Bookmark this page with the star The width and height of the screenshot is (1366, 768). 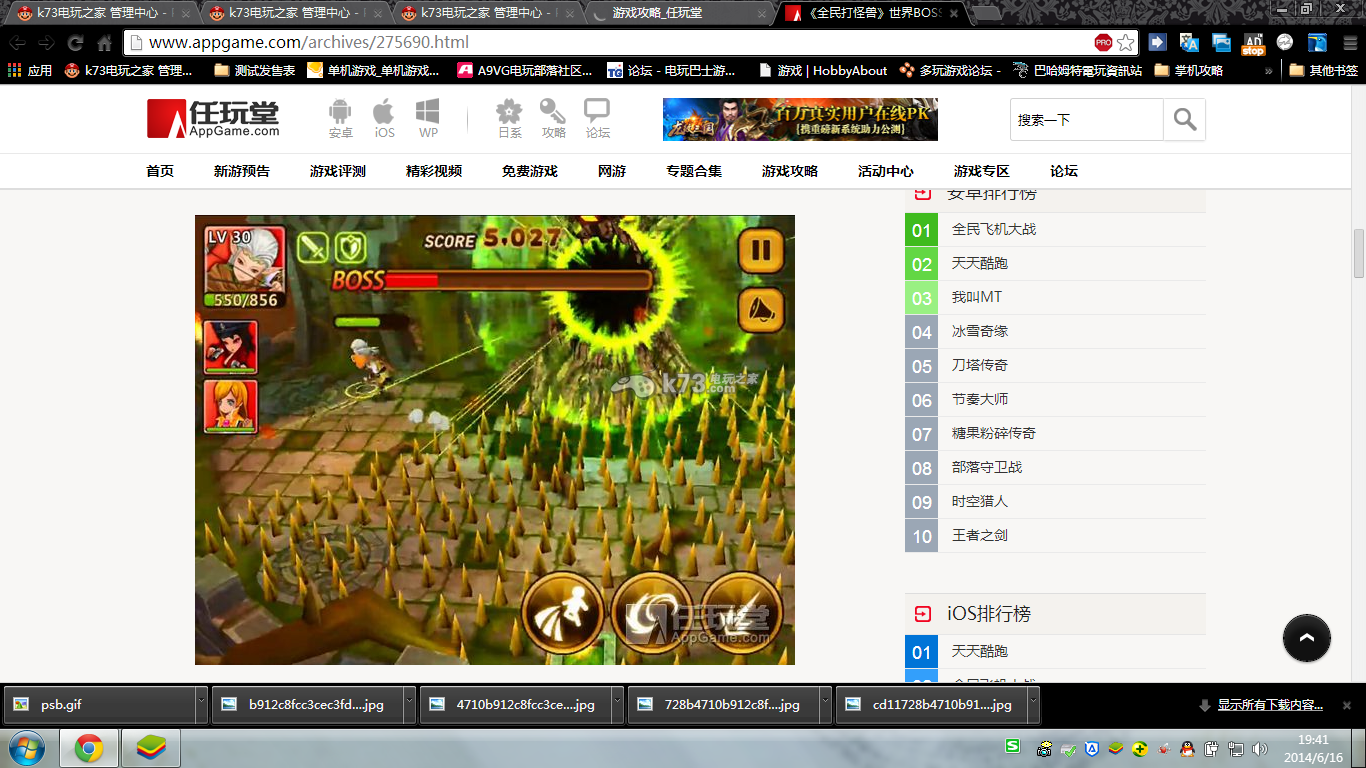coord(1126,42)
